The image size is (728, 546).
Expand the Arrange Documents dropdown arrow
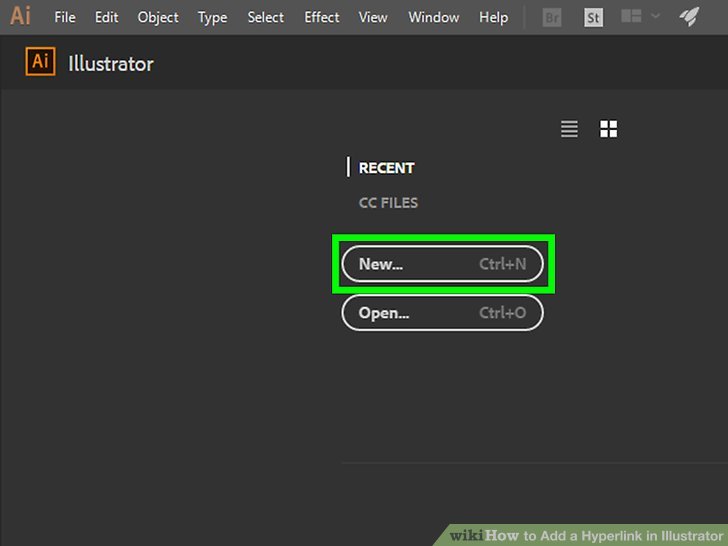click(x=655, y=17)
